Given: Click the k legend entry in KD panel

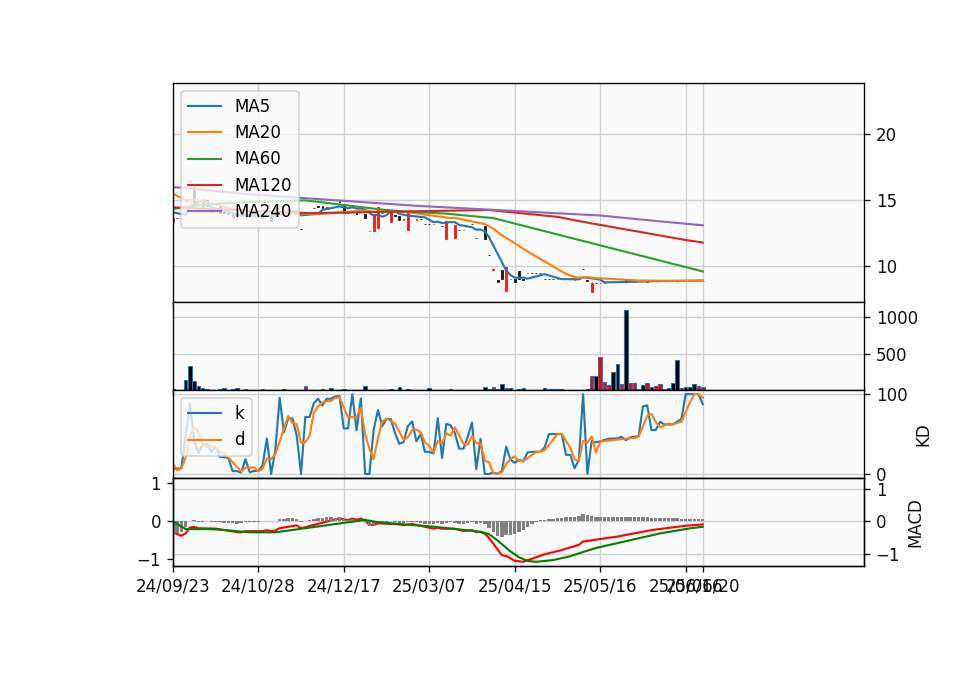Looking at the screenshot, I should 239,413.
